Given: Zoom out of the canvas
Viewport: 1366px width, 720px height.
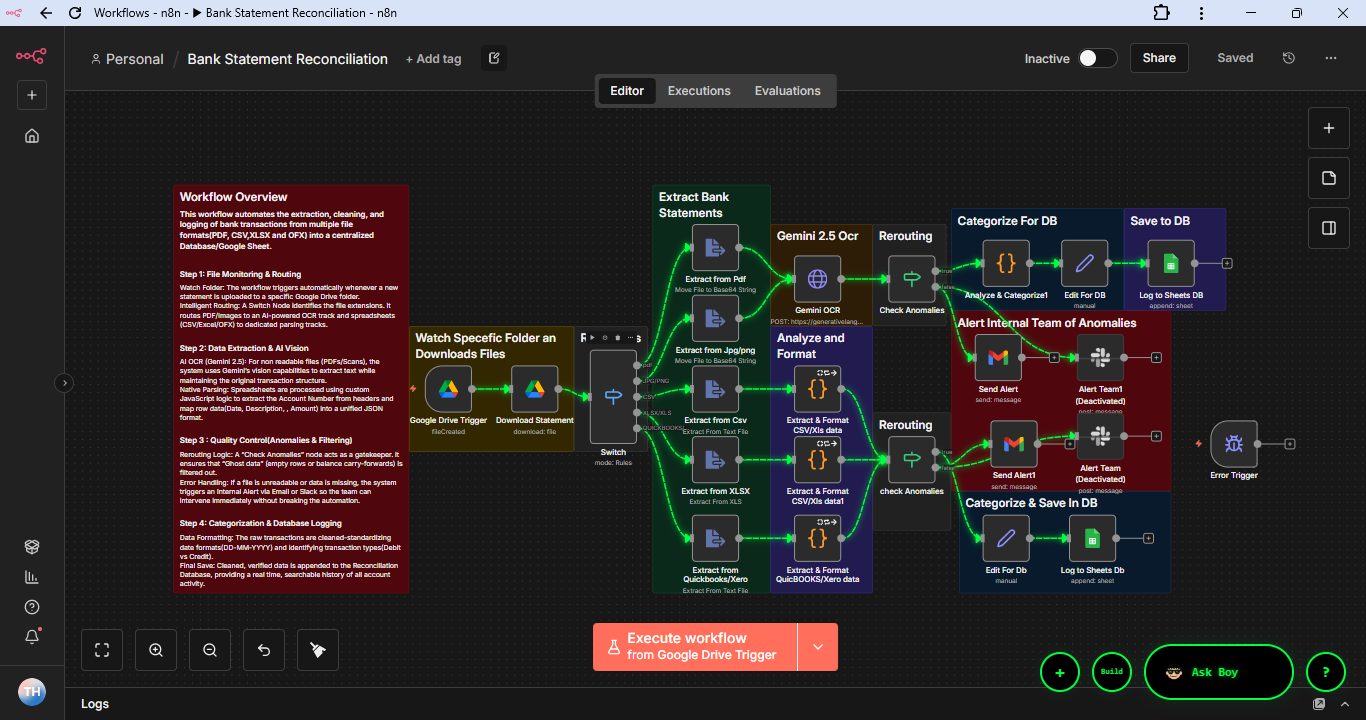Looking at the screenshot, I should (x=210, y=650).
